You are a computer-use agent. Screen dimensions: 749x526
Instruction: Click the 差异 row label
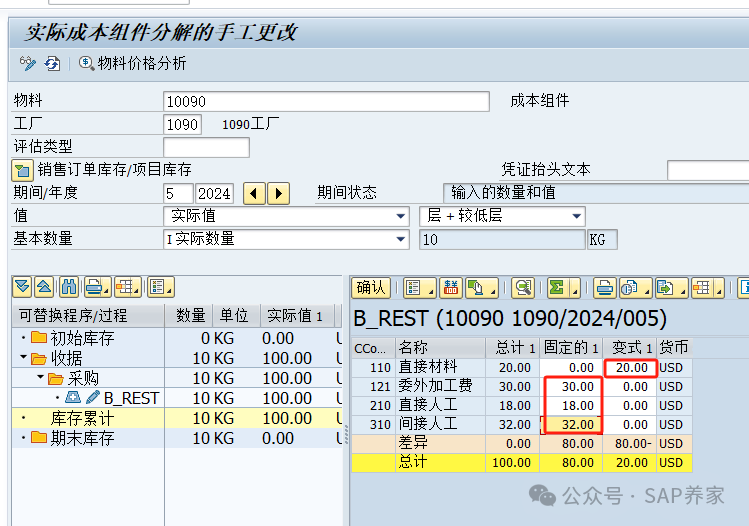tap(413, 443)
